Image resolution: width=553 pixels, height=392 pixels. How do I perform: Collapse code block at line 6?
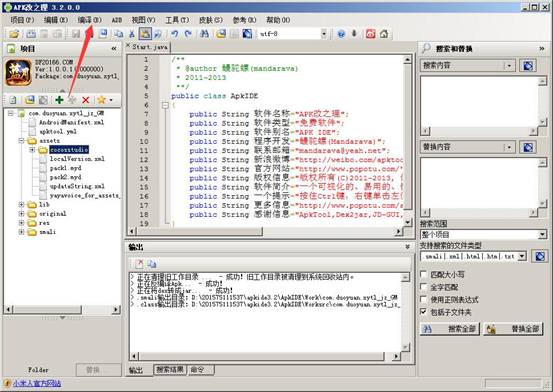tap(165, 105)
